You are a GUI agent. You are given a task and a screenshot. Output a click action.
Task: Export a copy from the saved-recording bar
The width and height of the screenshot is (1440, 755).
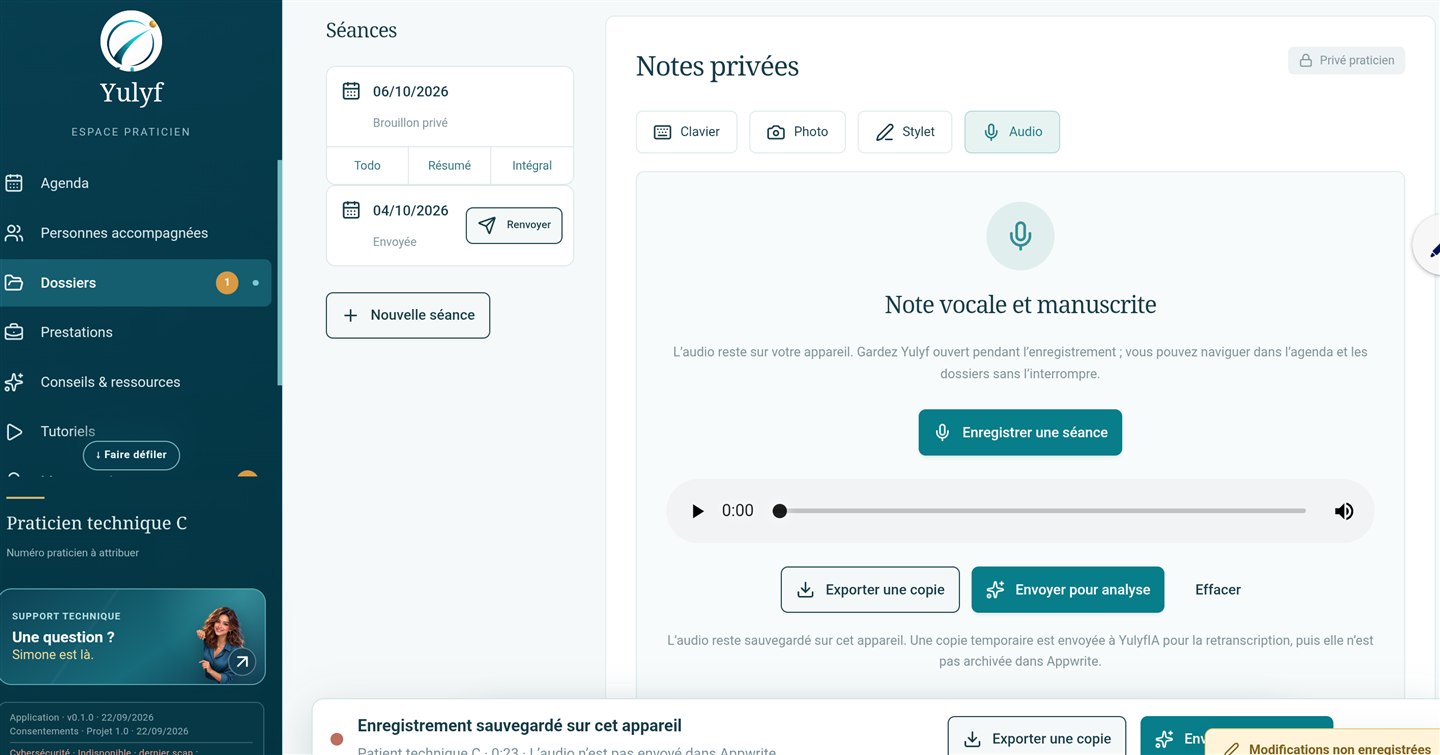point(1037,738)
